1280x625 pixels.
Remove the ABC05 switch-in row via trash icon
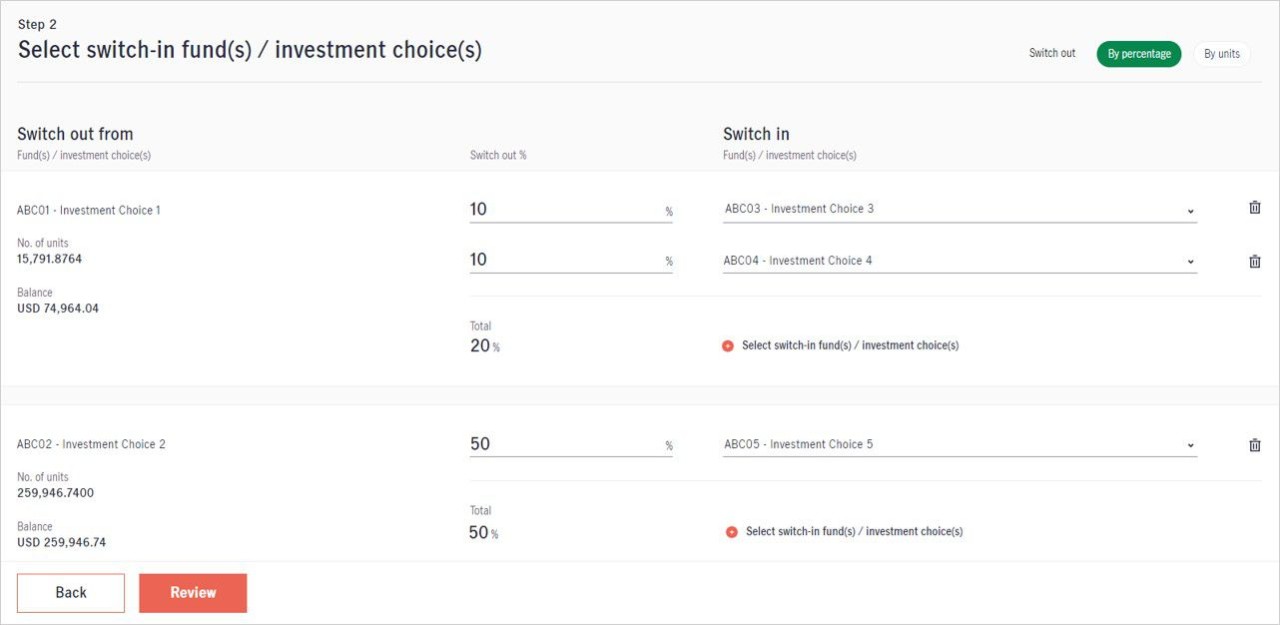(1254, 445)
